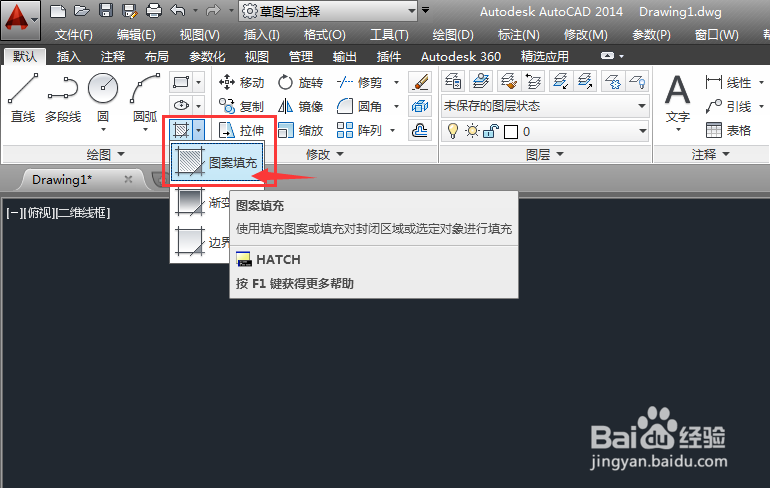Screen dimensions: 770x488
Task: Click the Explode tool icon
Action: 420,106
